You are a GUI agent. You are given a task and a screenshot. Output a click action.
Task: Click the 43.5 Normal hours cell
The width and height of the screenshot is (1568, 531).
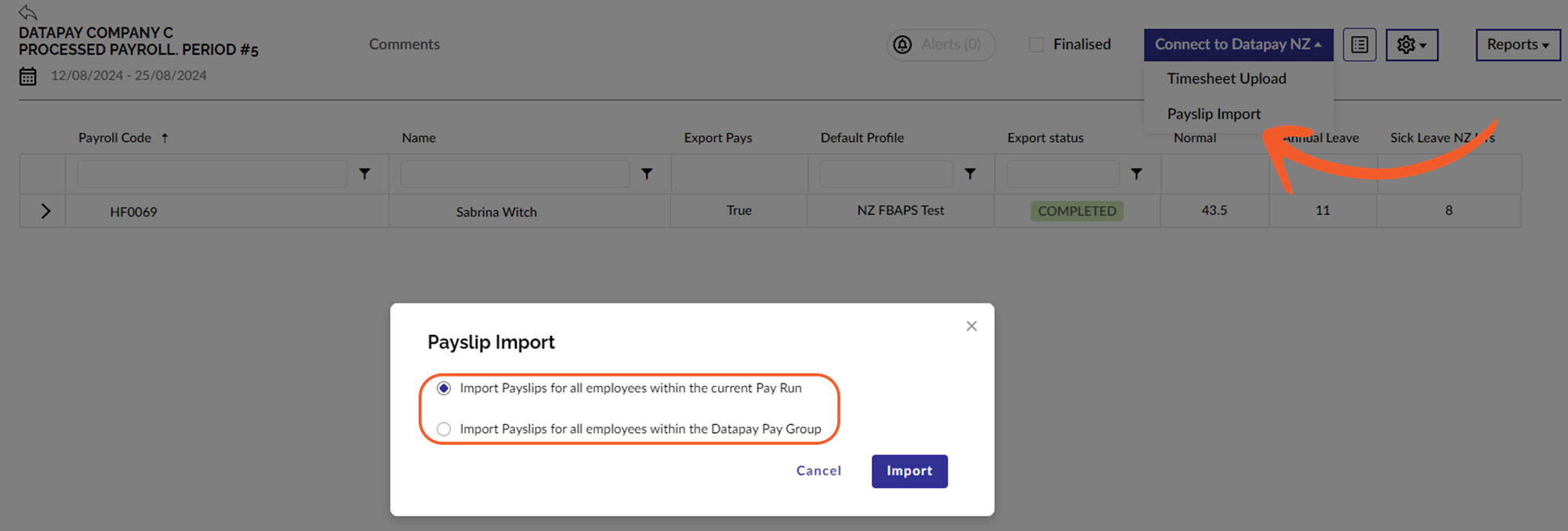(x=1214, y=210)
